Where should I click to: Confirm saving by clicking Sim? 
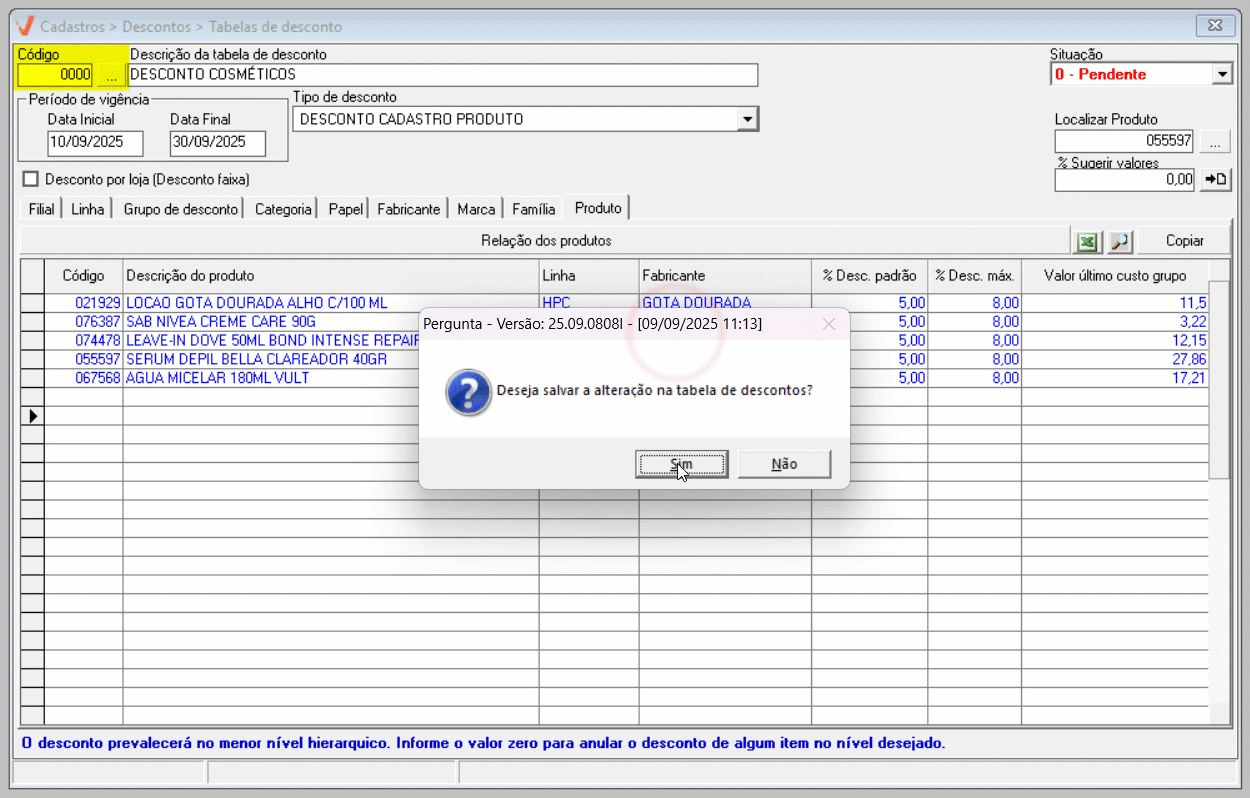click(681, 464)
